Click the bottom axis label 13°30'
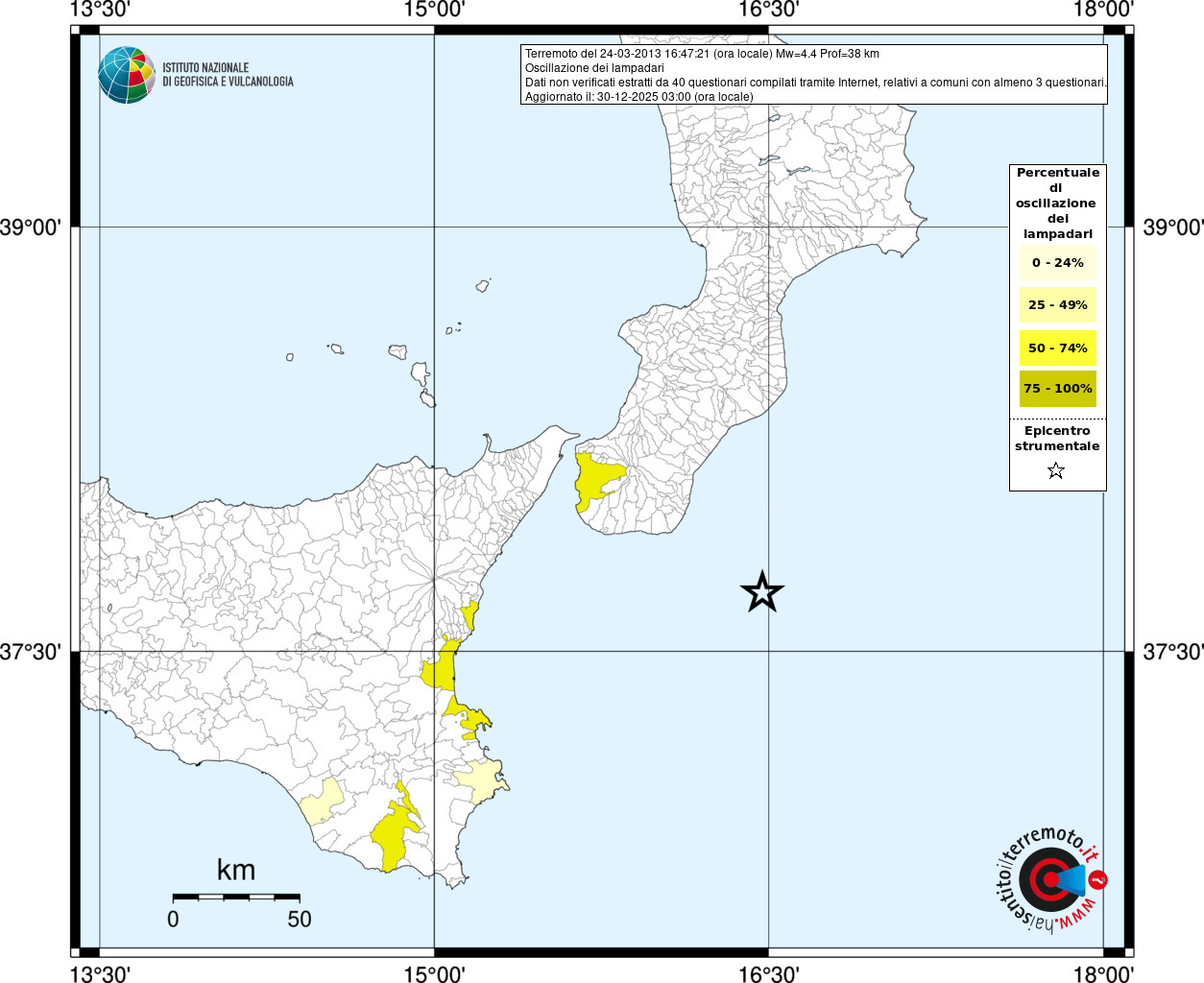This screenshot has width=1204, height=983. point(100,974)
